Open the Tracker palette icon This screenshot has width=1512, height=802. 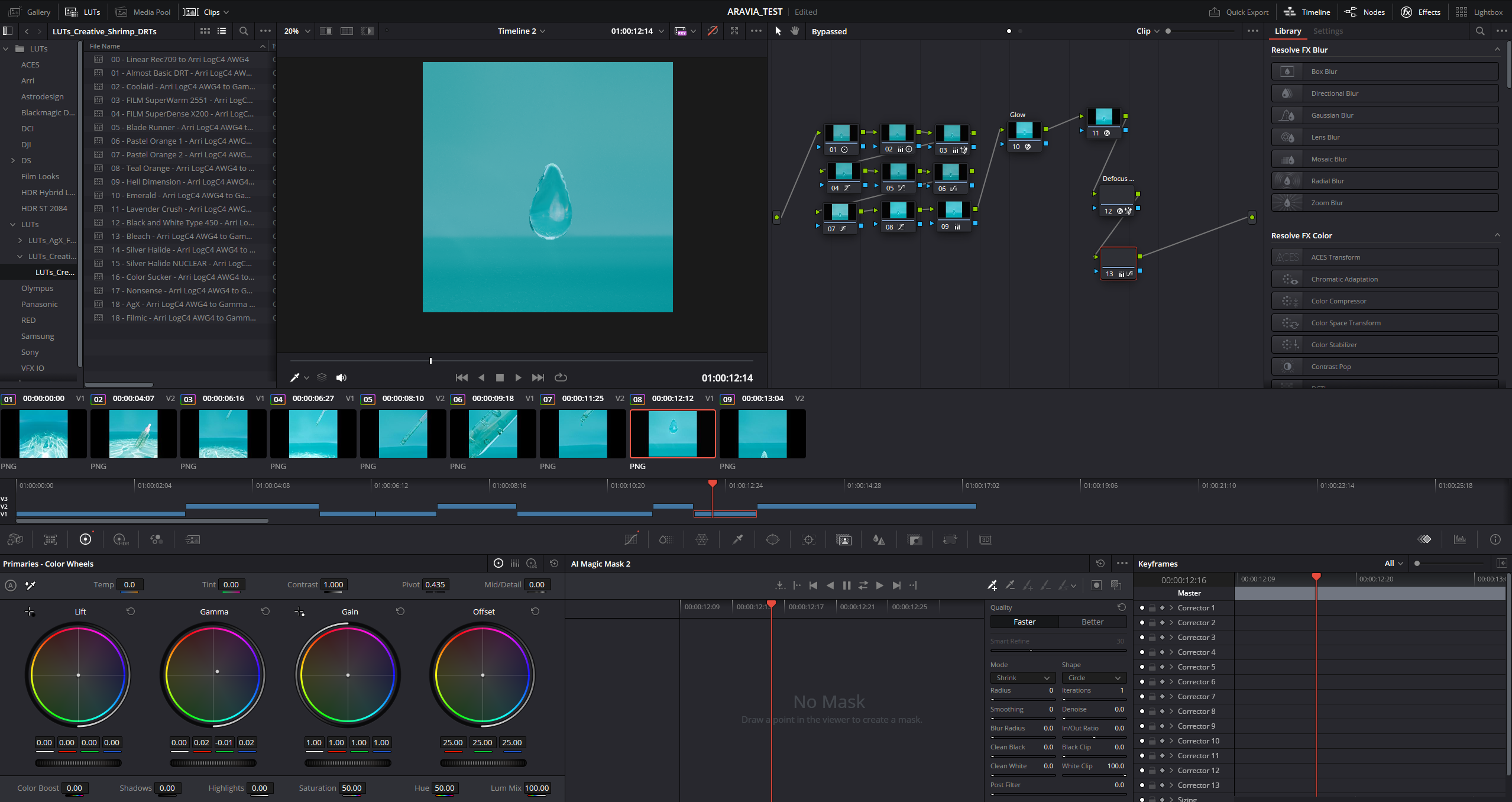[x=808, y=539]
